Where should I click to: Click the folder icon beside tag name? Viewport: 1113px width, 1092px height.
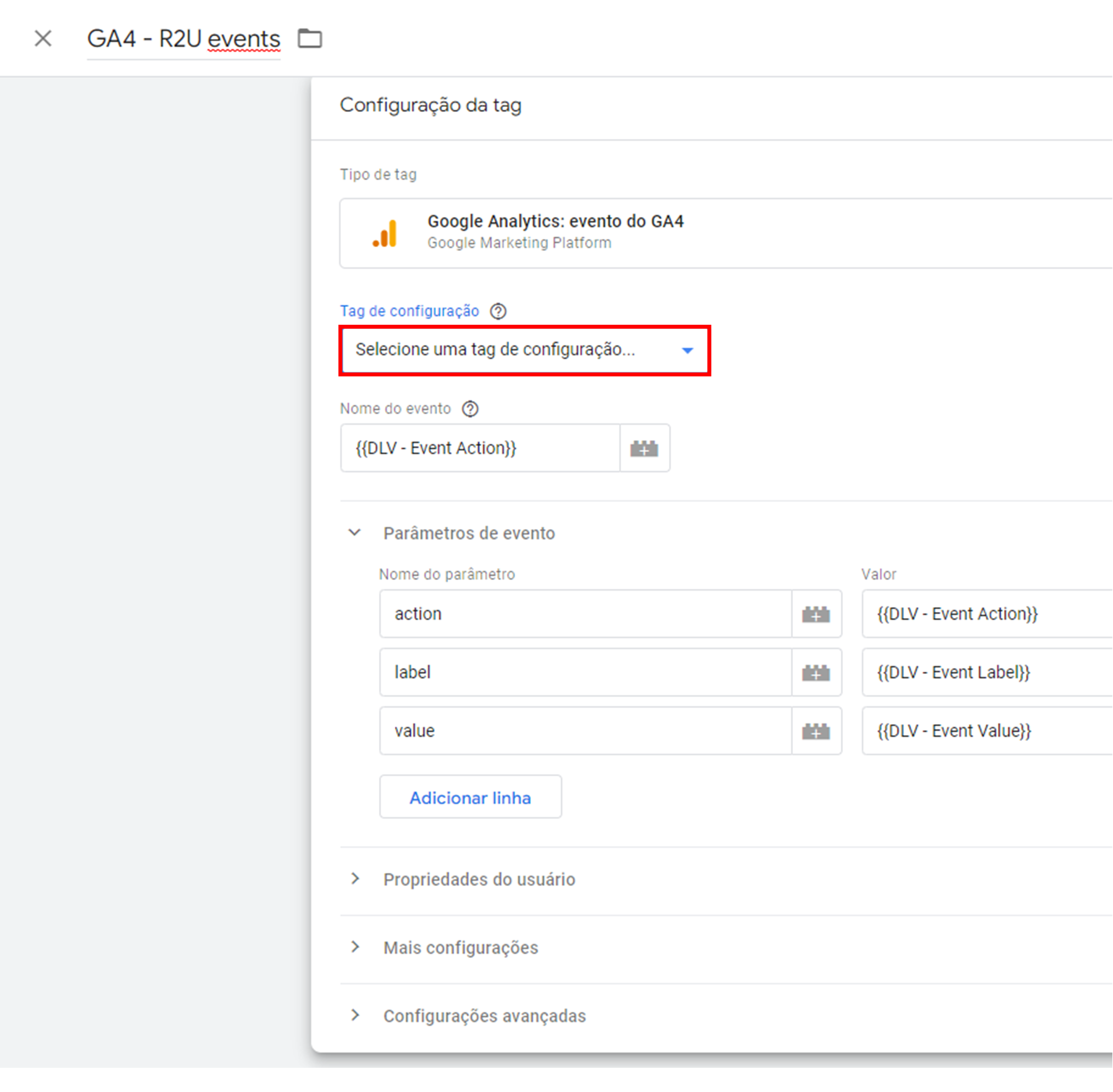310,39
